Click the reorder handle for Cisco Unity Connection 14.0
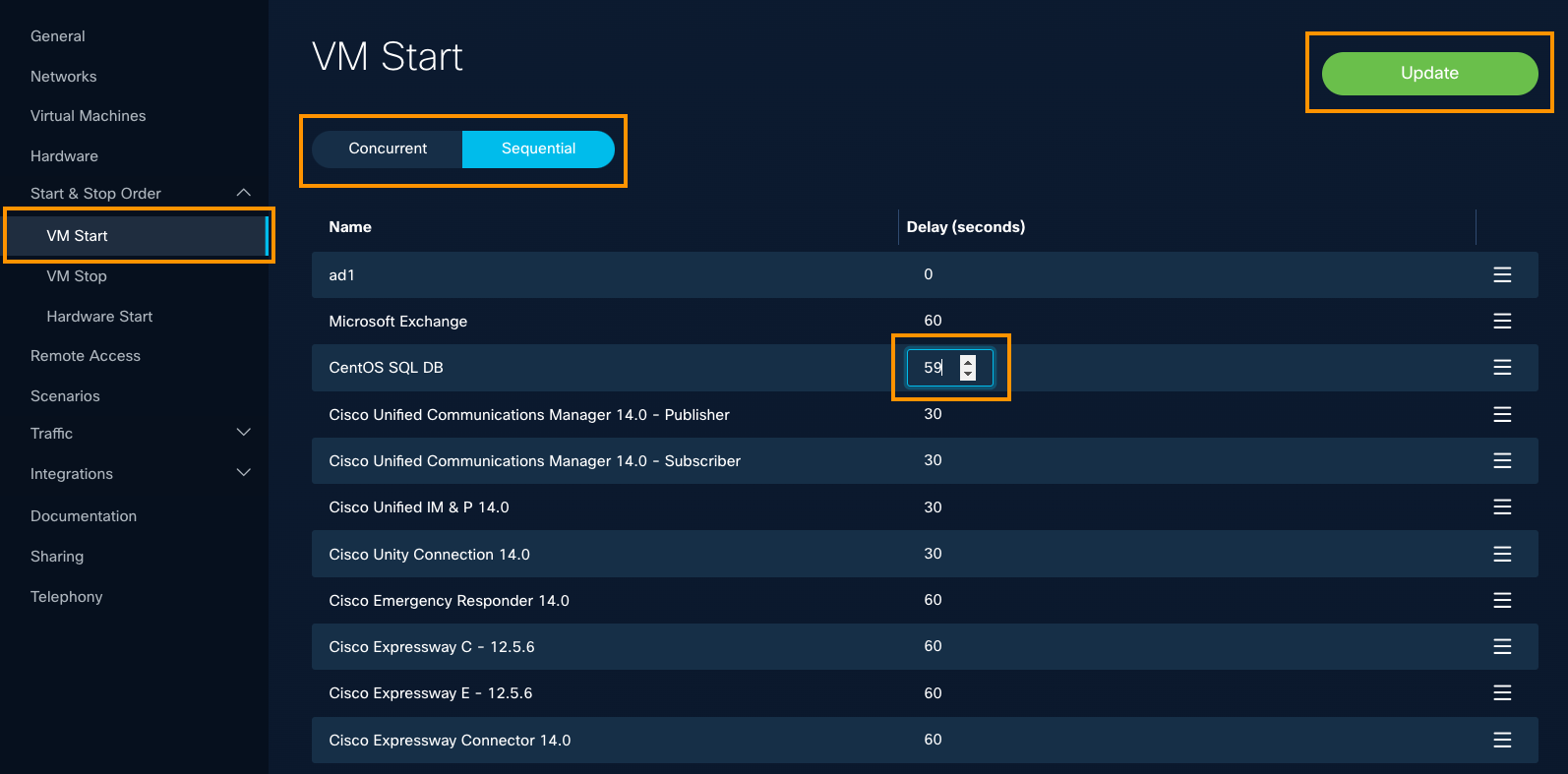Screen dimensions: 1568x774 pos(1502,554)
